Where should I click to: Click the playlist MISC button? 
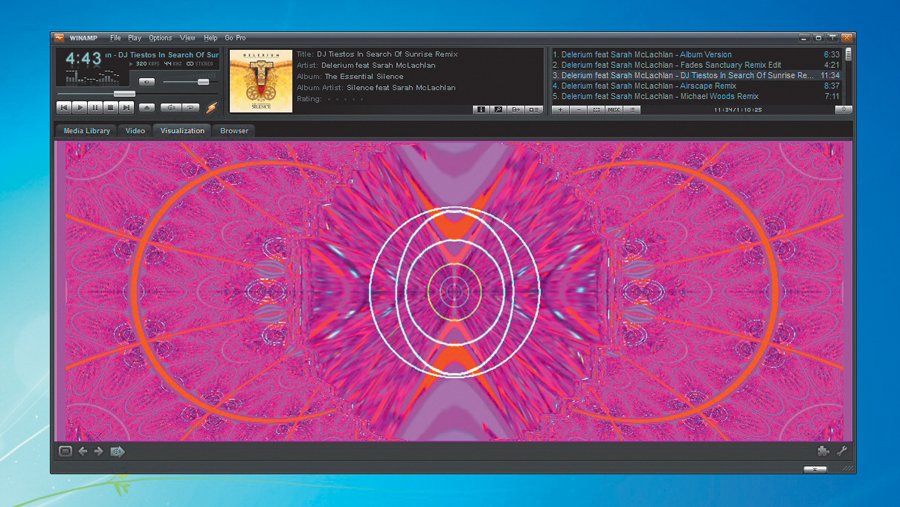click(x=613, y=109)
